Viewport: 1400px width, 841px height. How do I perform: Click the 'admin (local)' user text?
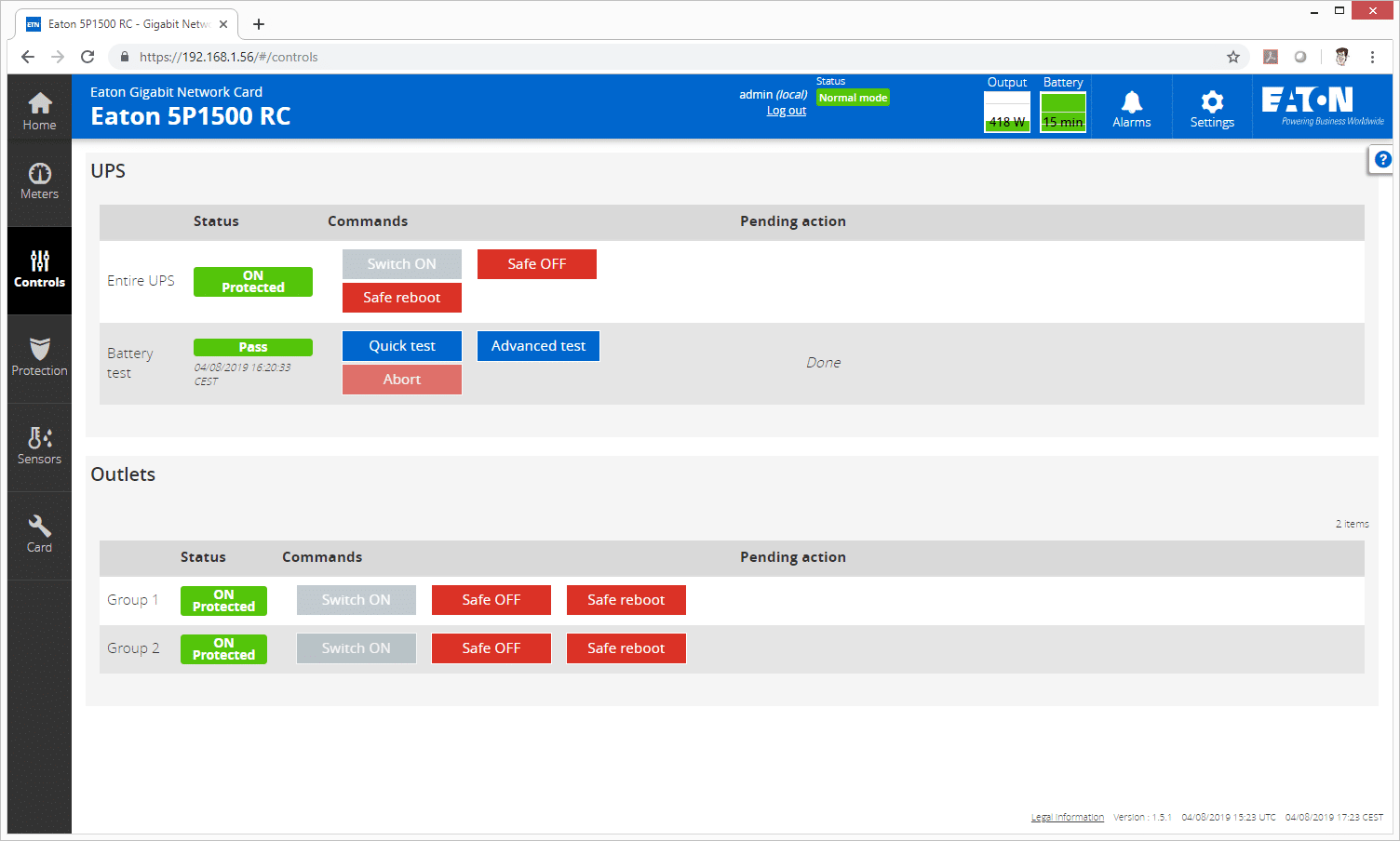pyautogui.click(x=773, y=95)
